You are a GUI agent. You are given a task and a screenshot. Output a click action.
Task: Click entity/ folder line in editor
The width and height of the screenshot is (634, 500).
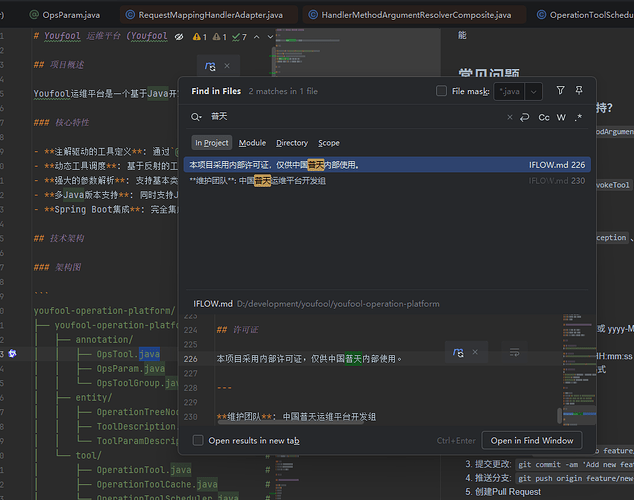(x=93, y=397)
